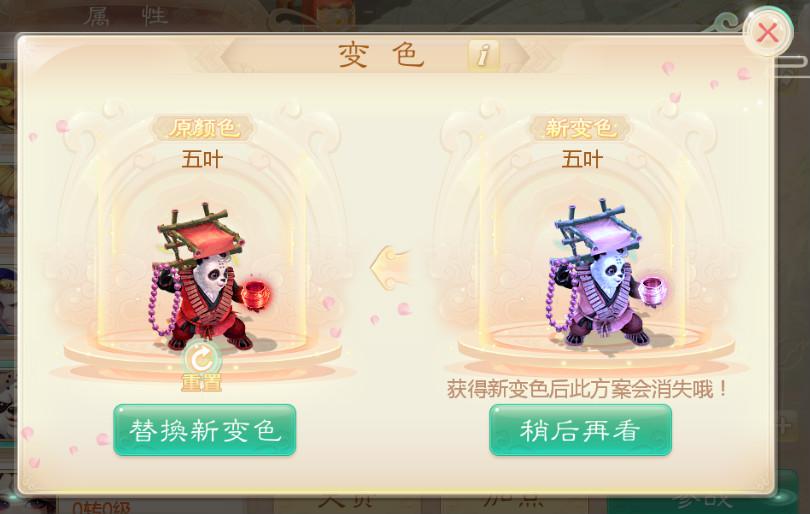This screenshot has width=810, height=514.
Task: Click the 原颜色 label banner
Action: click(204, 128)
